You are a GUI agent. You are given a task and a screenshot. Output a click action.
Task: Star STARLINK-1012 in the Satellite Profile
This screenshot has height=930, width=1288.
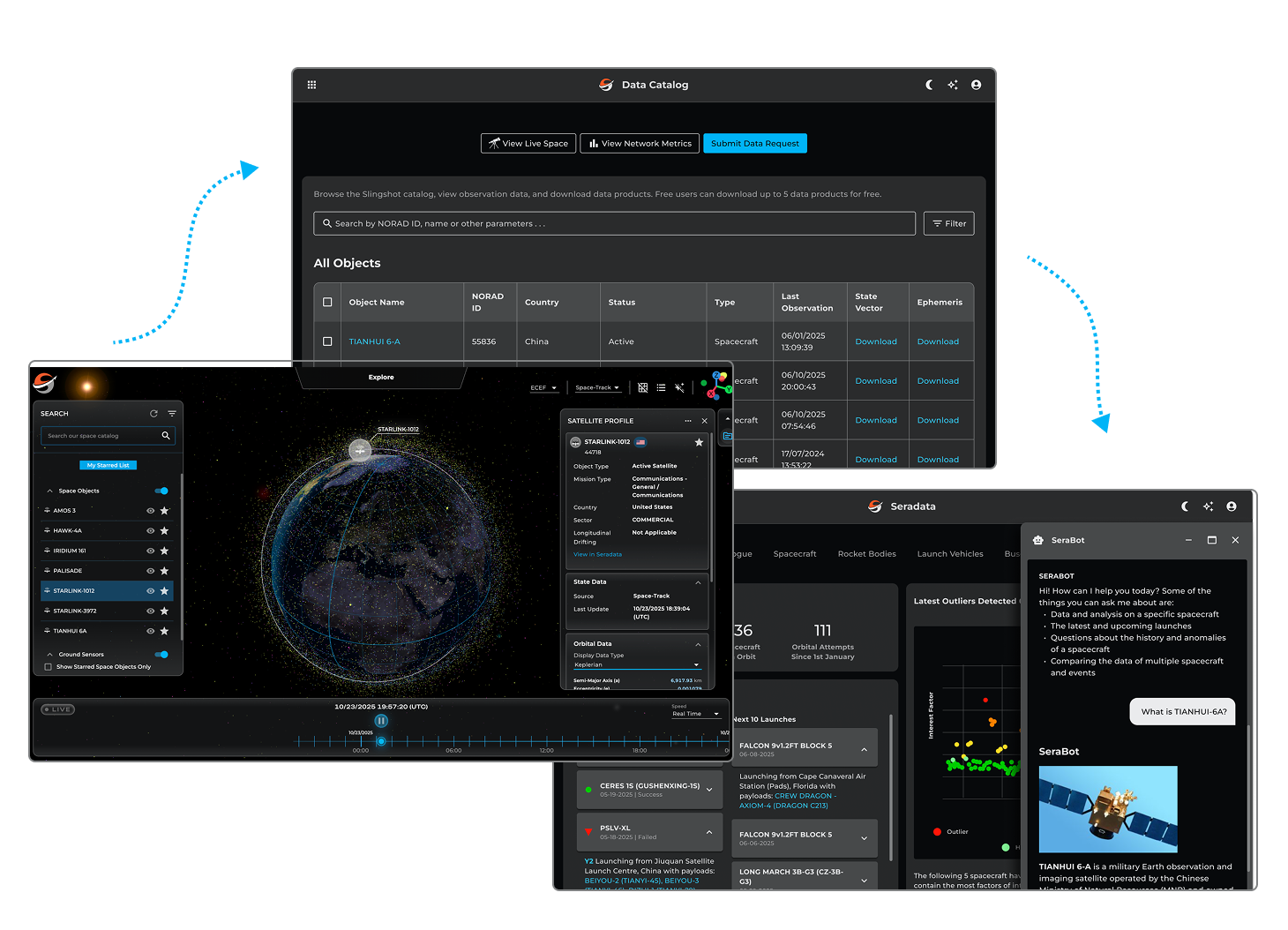tap(699, 442)
